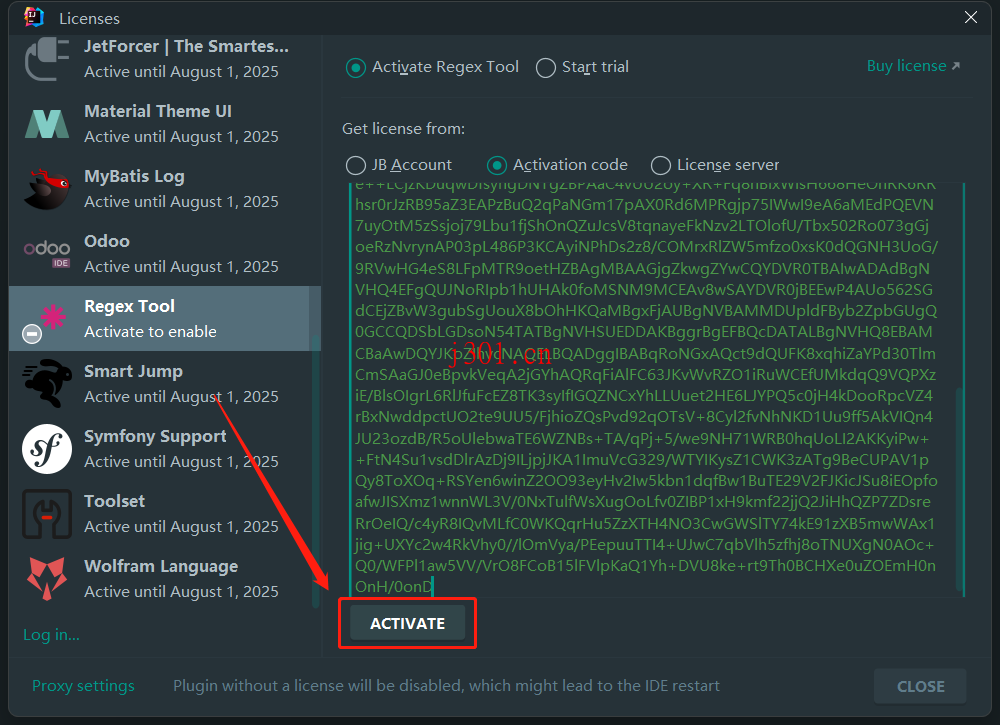The image size is (1000, 725).
Task: Click the Odoo IDE logo icon
Action: click(47, 253)
